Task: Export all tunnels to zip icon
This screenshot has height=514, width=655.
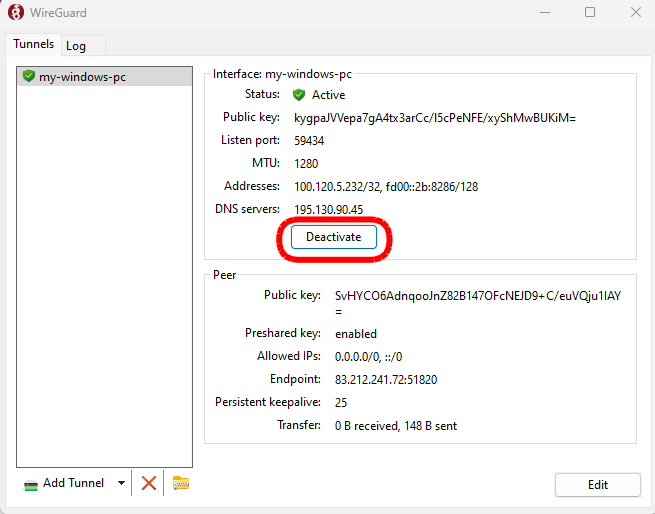Action: point(181,483)
